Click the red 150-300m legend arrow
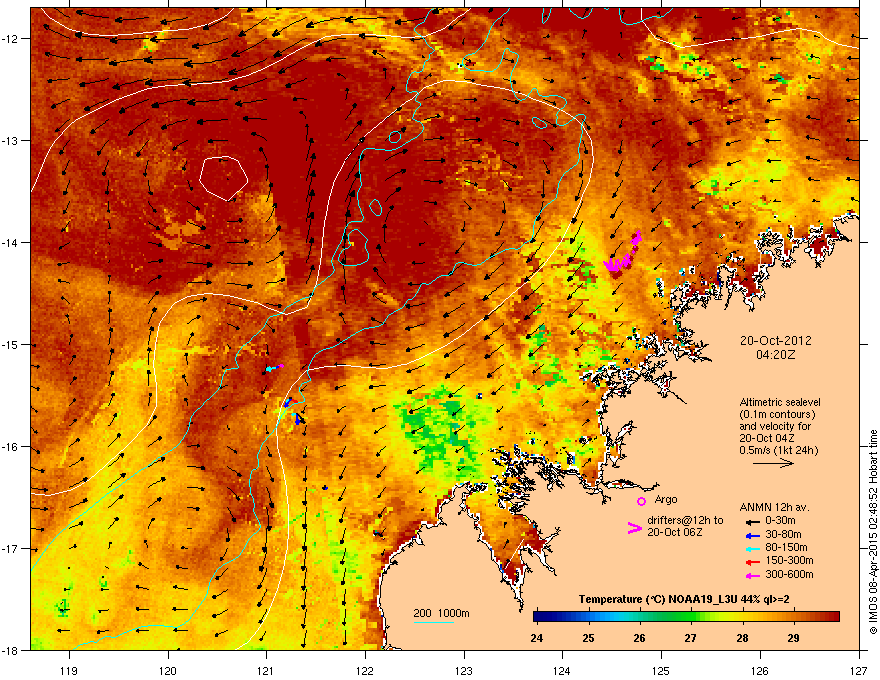 click(x=753, y=562)
